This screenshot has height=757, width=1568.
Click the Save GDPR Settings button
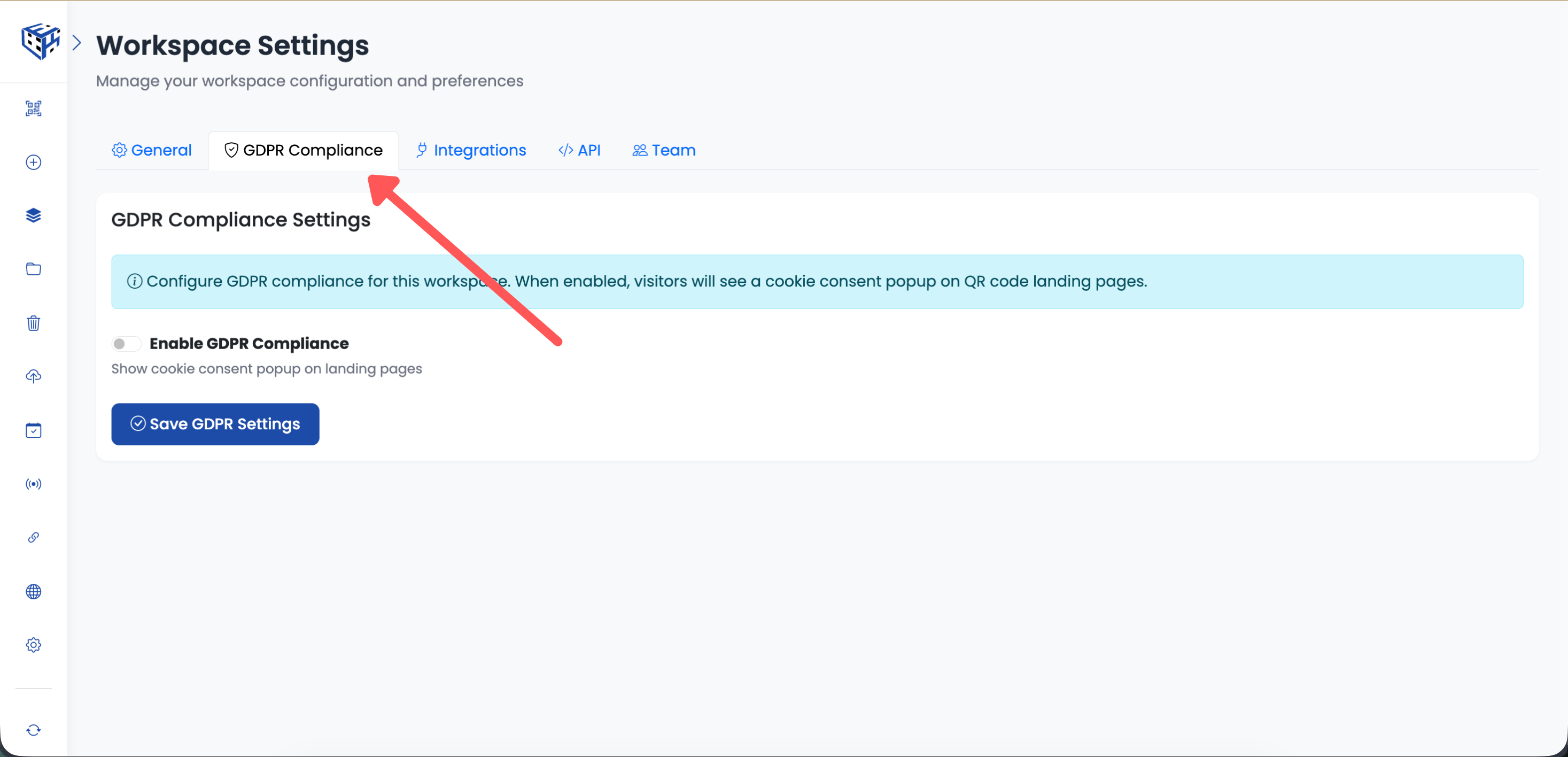click(215, 424)
